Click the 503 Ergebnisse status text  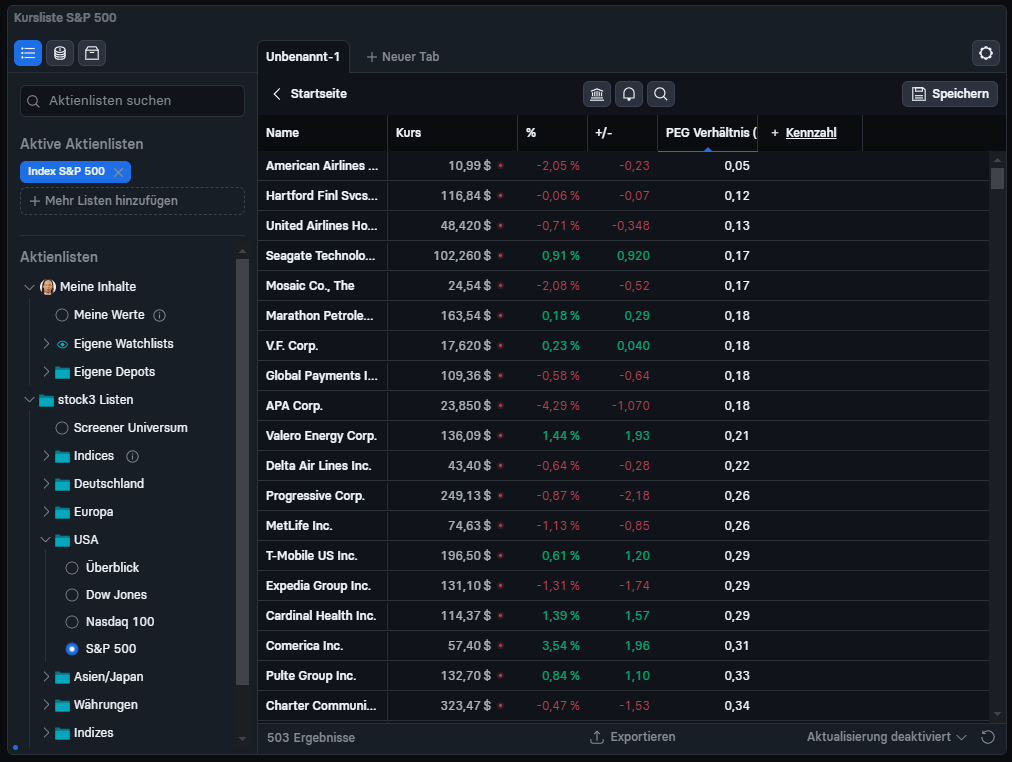[311, 737]
